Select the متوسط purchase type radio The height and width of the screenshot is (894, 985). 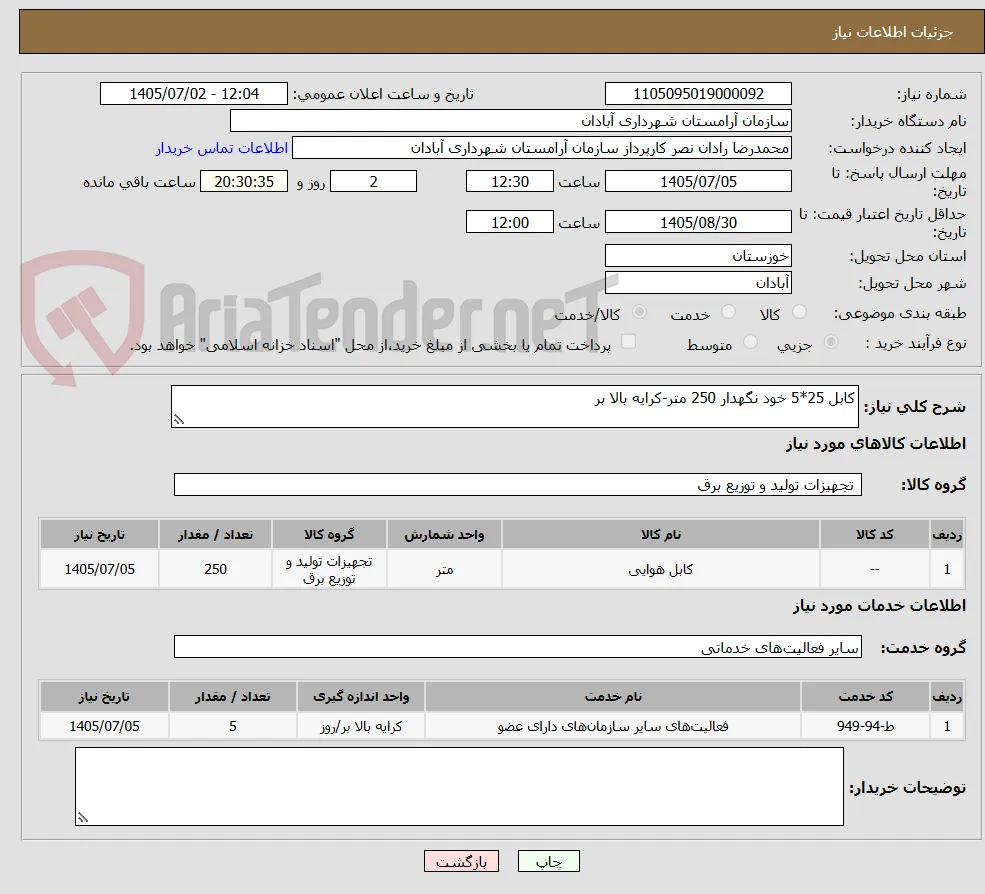coord(750,342)
